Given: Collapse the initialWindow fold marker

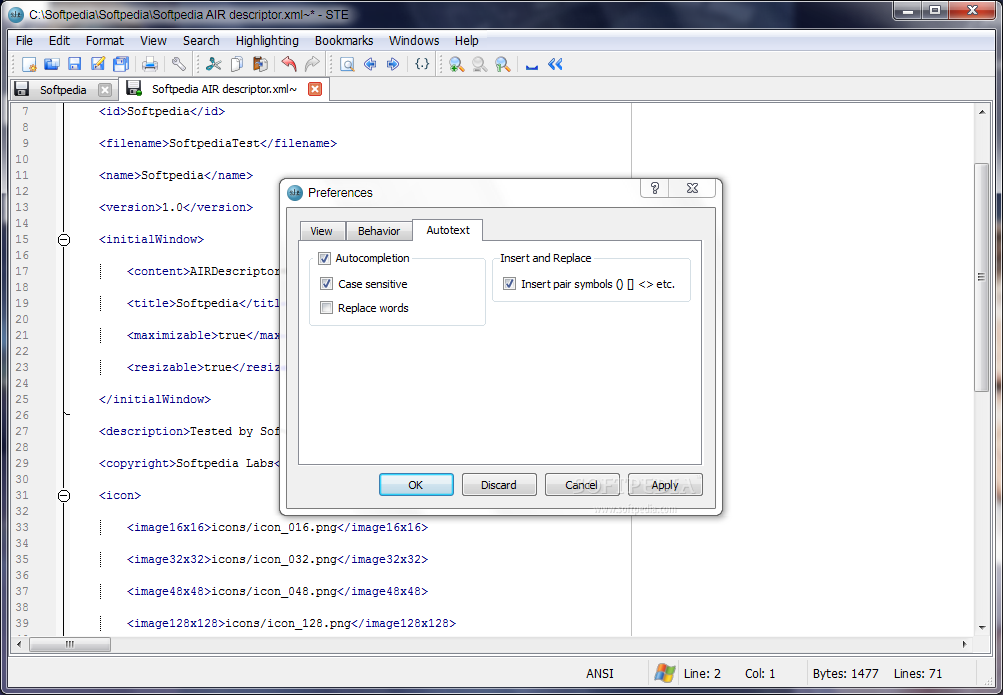Looking at the screenshot, I should point(64,240).
